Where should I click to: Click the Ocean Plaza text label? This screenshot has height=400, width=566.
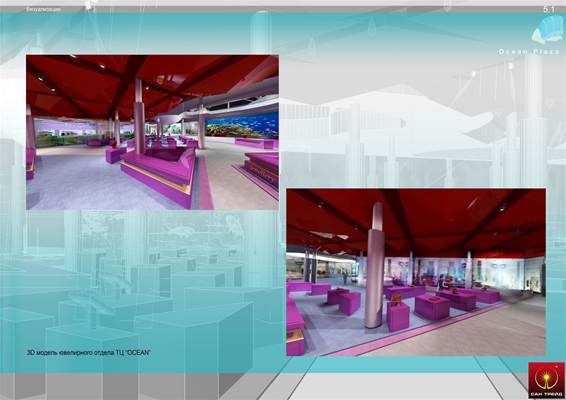(x=529, y=52)
